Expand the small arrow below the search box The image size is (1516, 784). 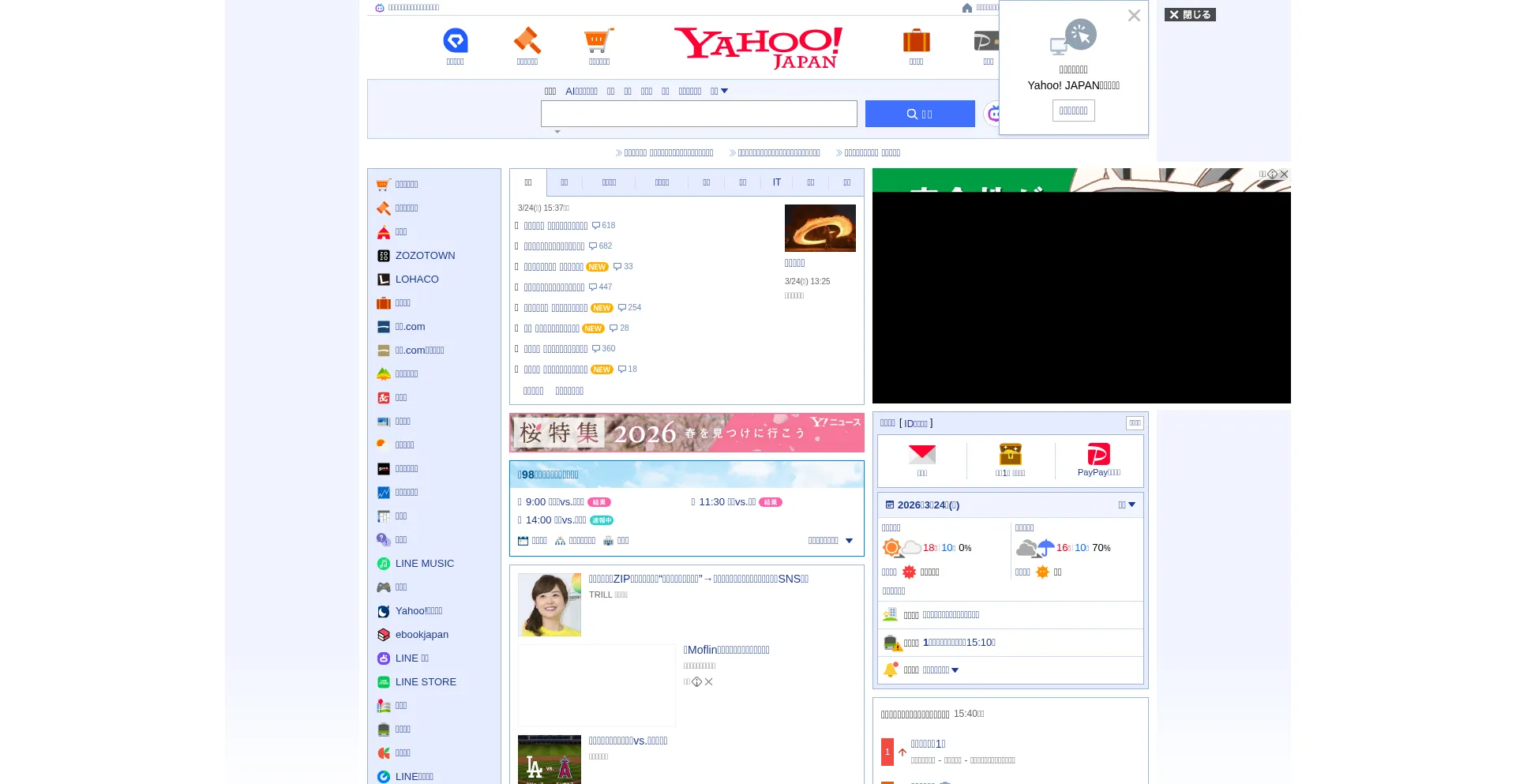(557, 132)
